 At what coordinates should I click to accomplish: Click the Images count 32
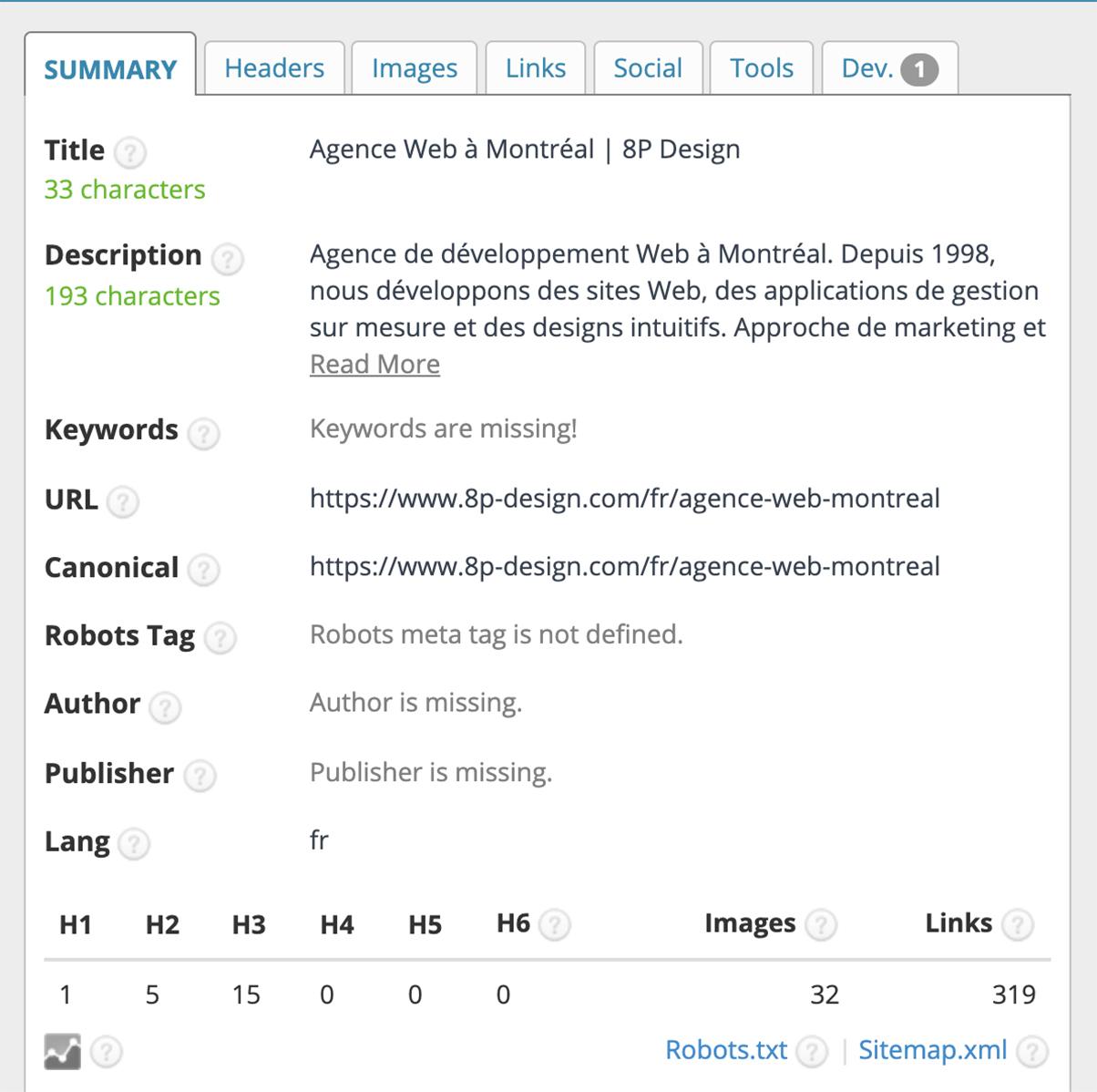(825, 994)
